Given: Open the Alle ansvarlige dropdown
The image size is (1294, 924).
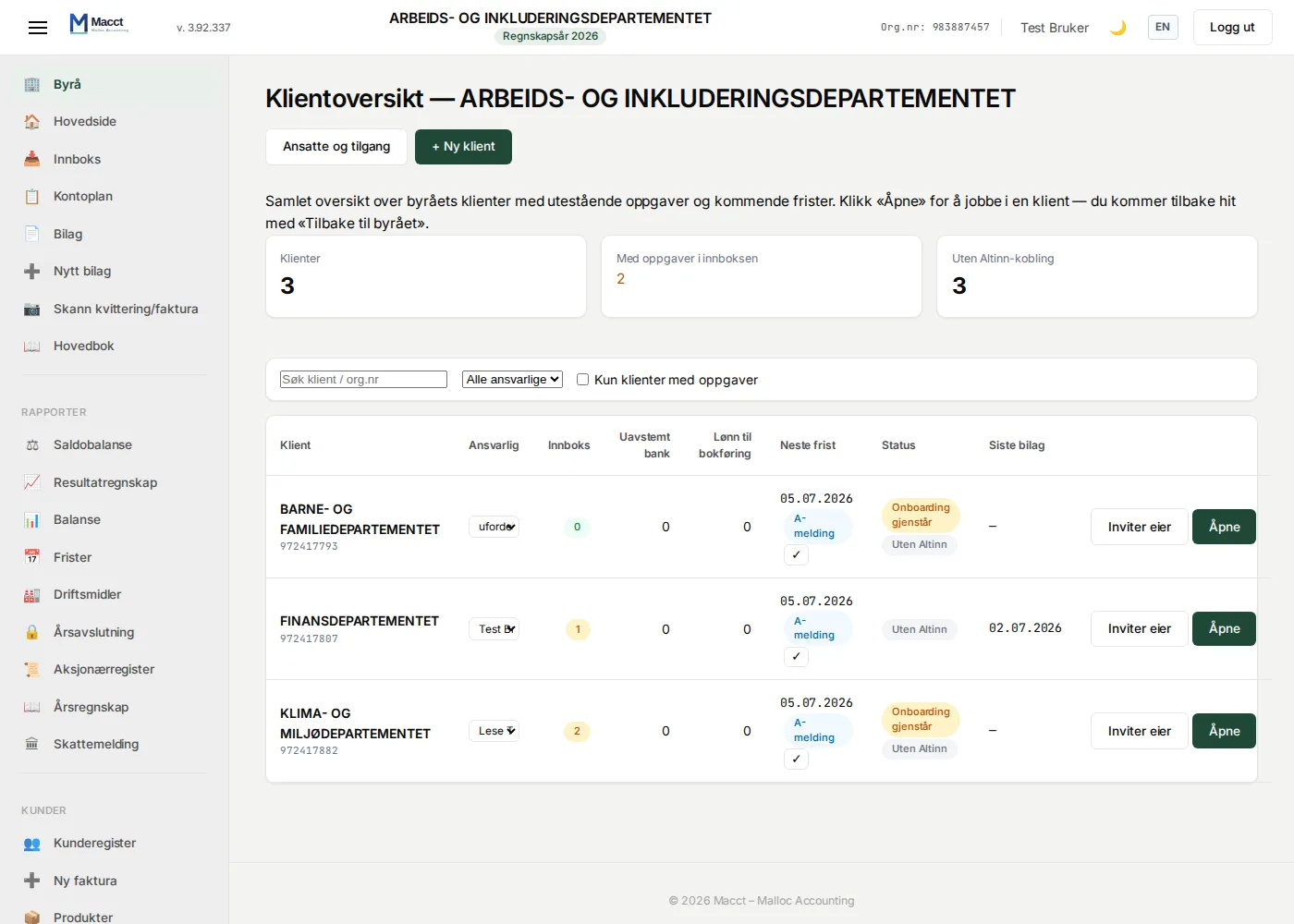Looking at the screenshot, I should click(512, 380).
